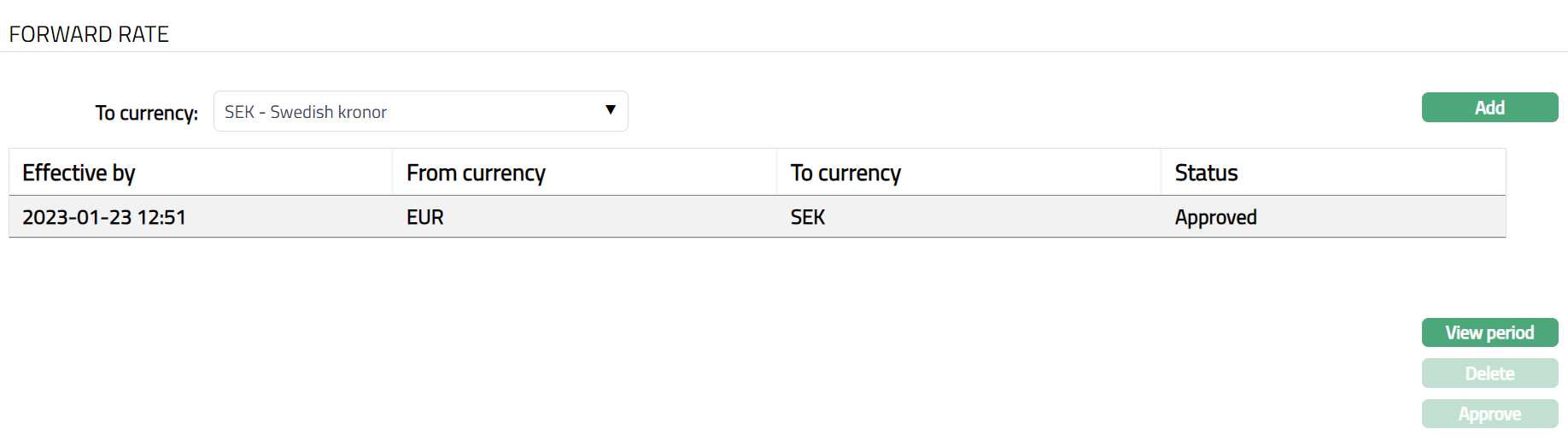The height and width of the screenshot is (441, 1568).
Task: Click the From currency column header
Action: point(476,173)
